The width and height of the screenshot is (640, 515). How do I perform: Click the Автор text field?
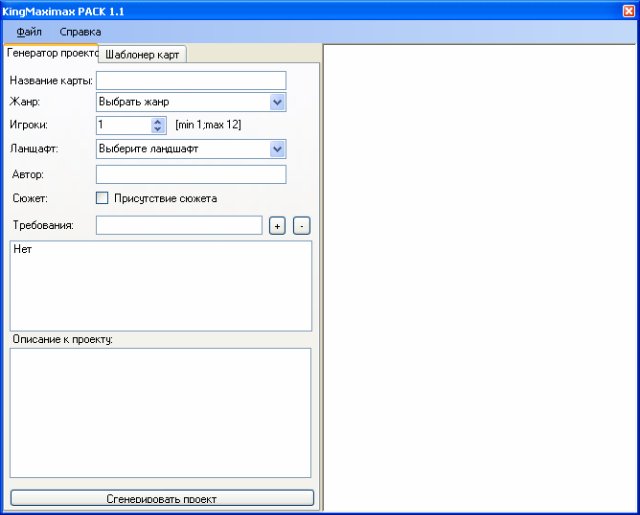[191, 175]
